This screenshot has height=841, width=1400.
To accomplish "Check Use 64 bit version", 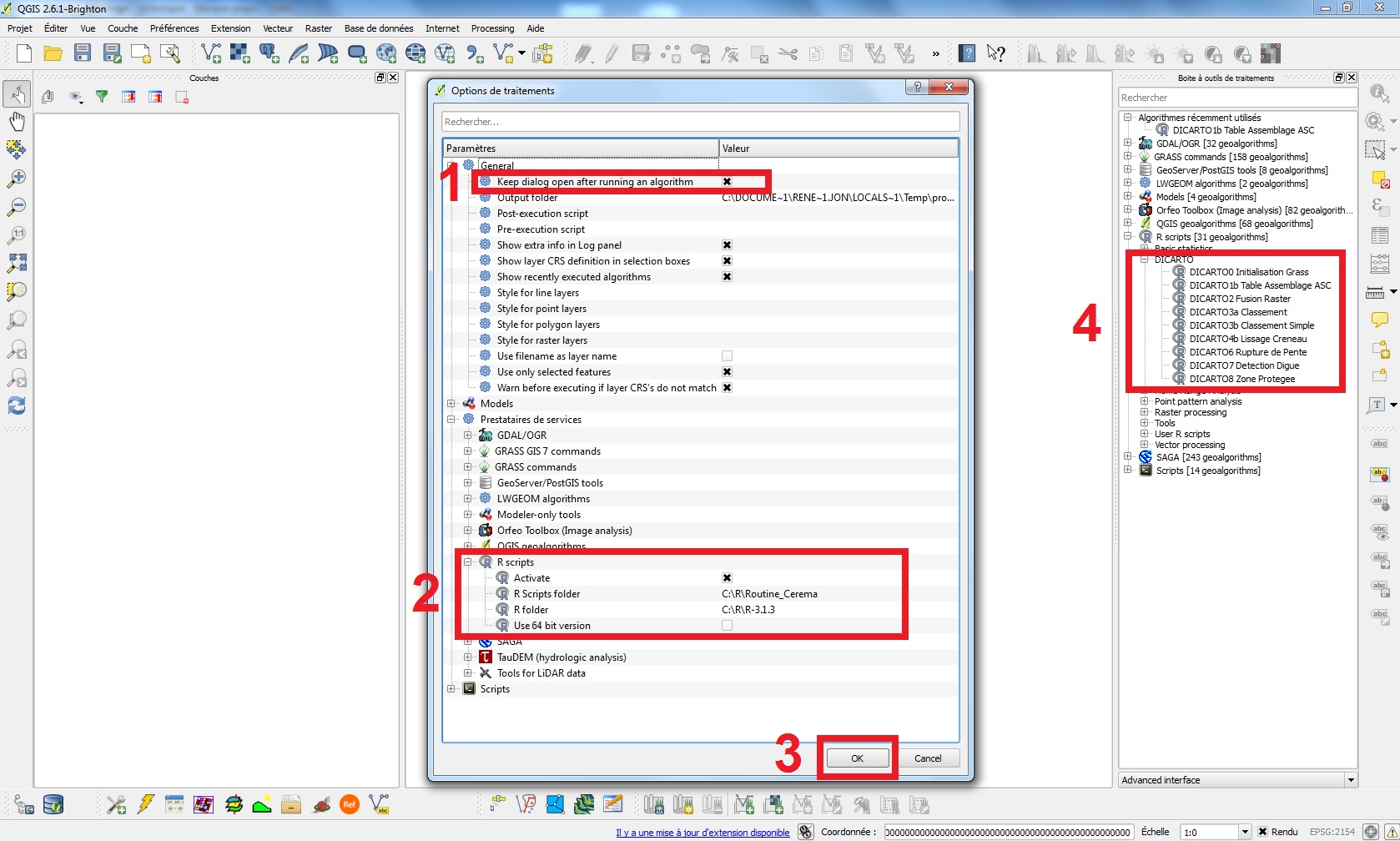I will pos(727,626).
